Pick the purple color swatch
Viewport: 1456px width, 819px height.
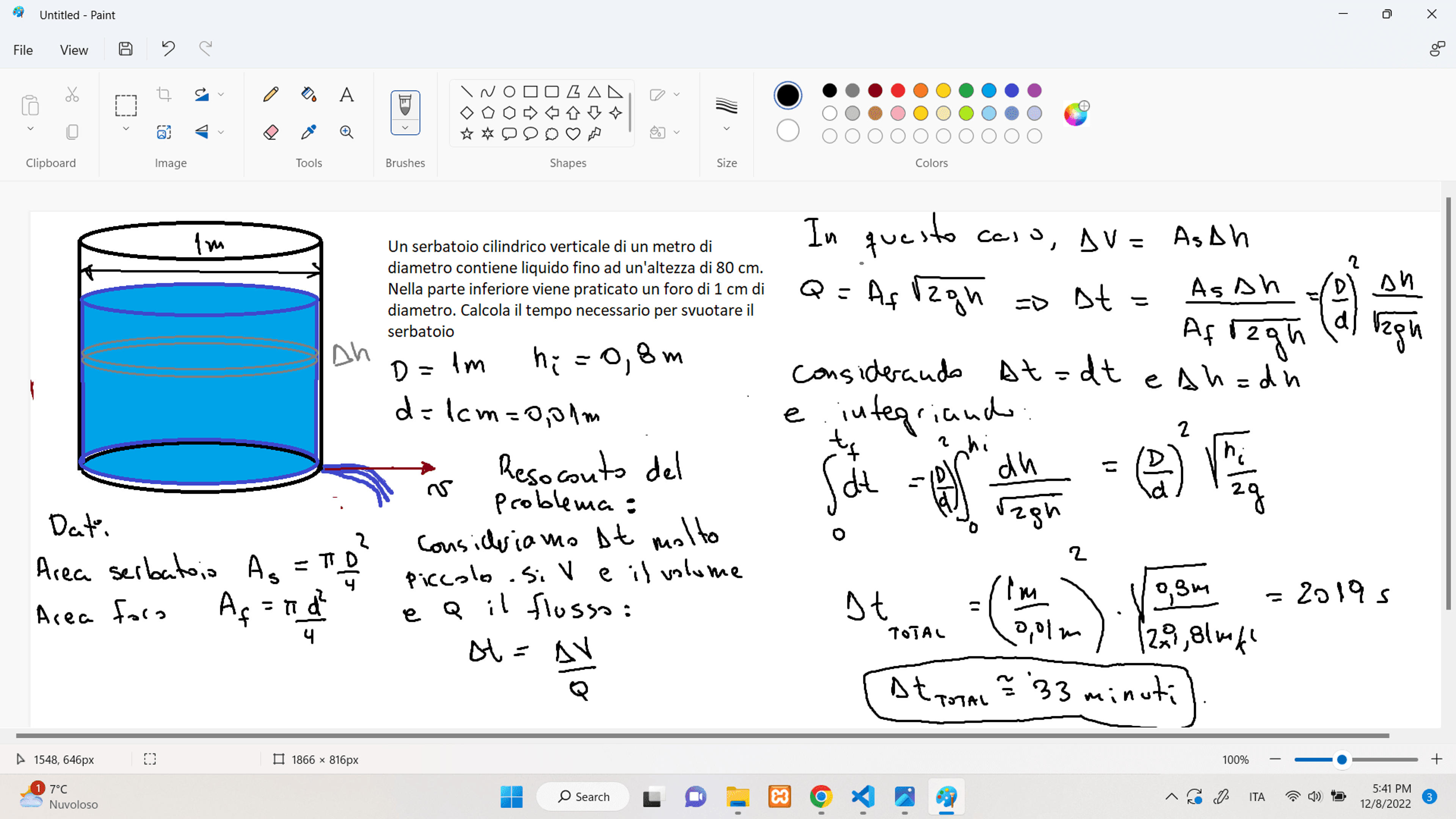point(1034,91)
